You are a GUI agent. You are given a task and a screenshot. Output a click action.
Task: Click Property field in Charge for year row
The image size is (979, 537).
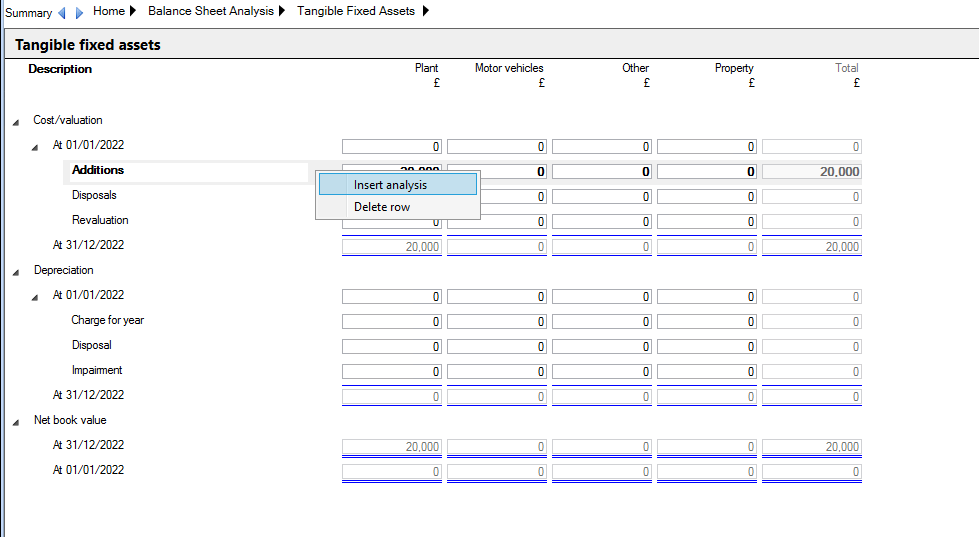pos(707,322)
